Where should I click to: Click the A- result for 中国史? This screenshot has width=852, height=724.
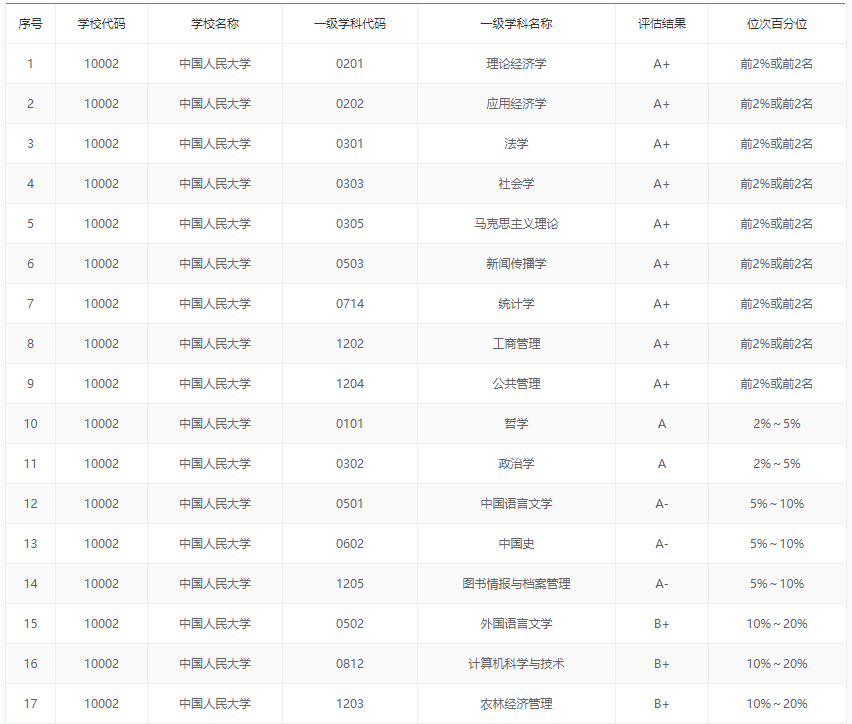point(662,544)
